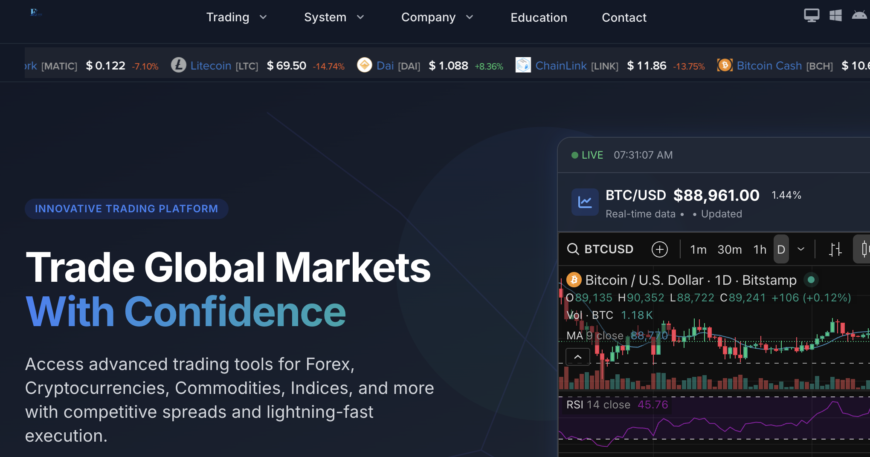Viewport: 870px width, 457px height.
Task: Click the Dai coin icon in ticker
Action: pyautogui.click(x=365, y=65)
